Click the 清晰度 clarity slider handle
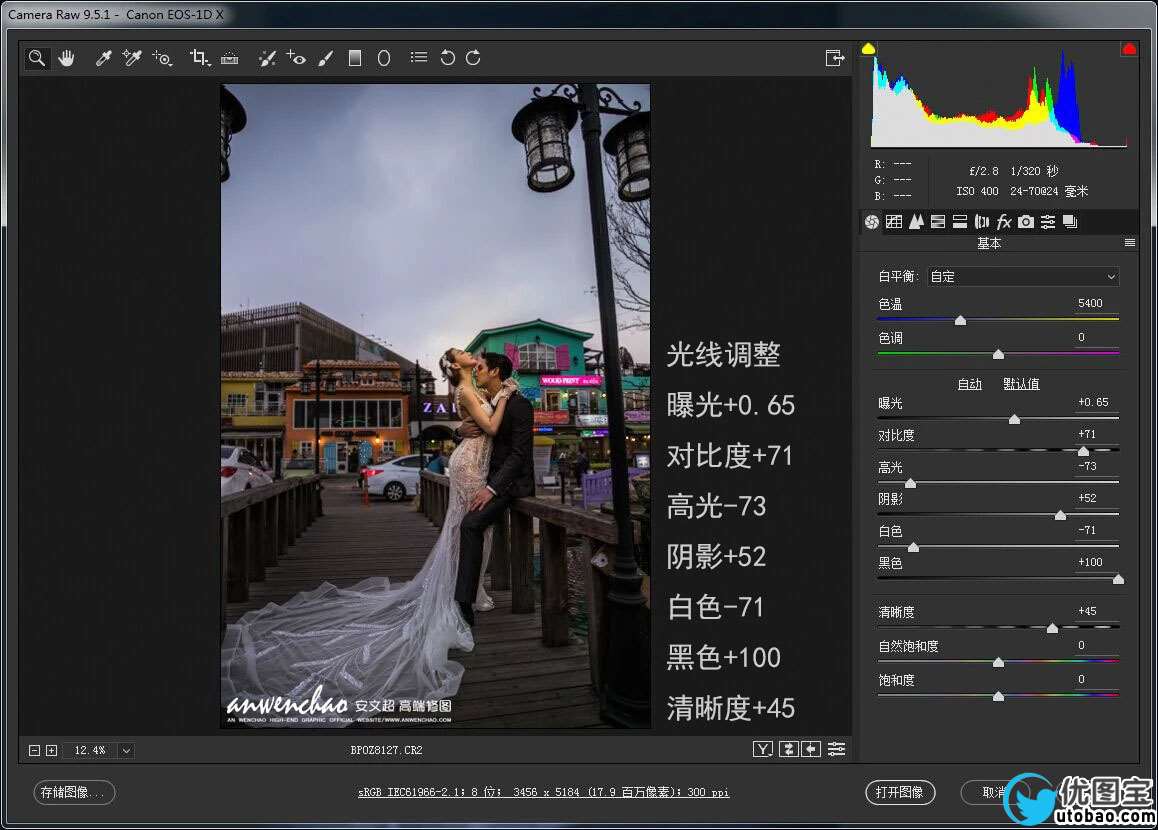 [1052, 628]
